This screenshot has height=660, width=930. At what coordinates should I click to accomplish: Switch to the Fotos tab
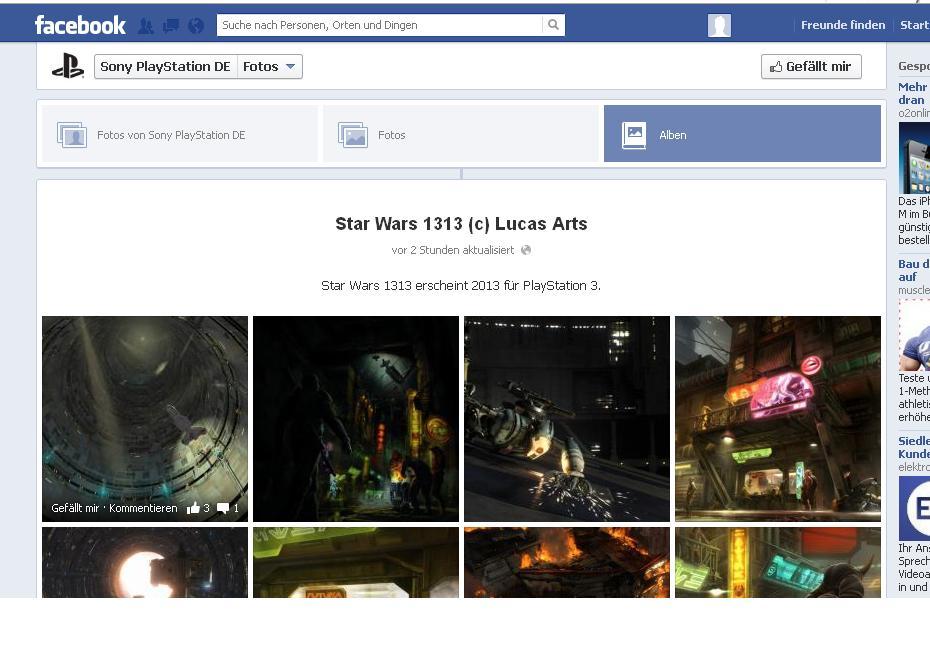tap(461, 134)
